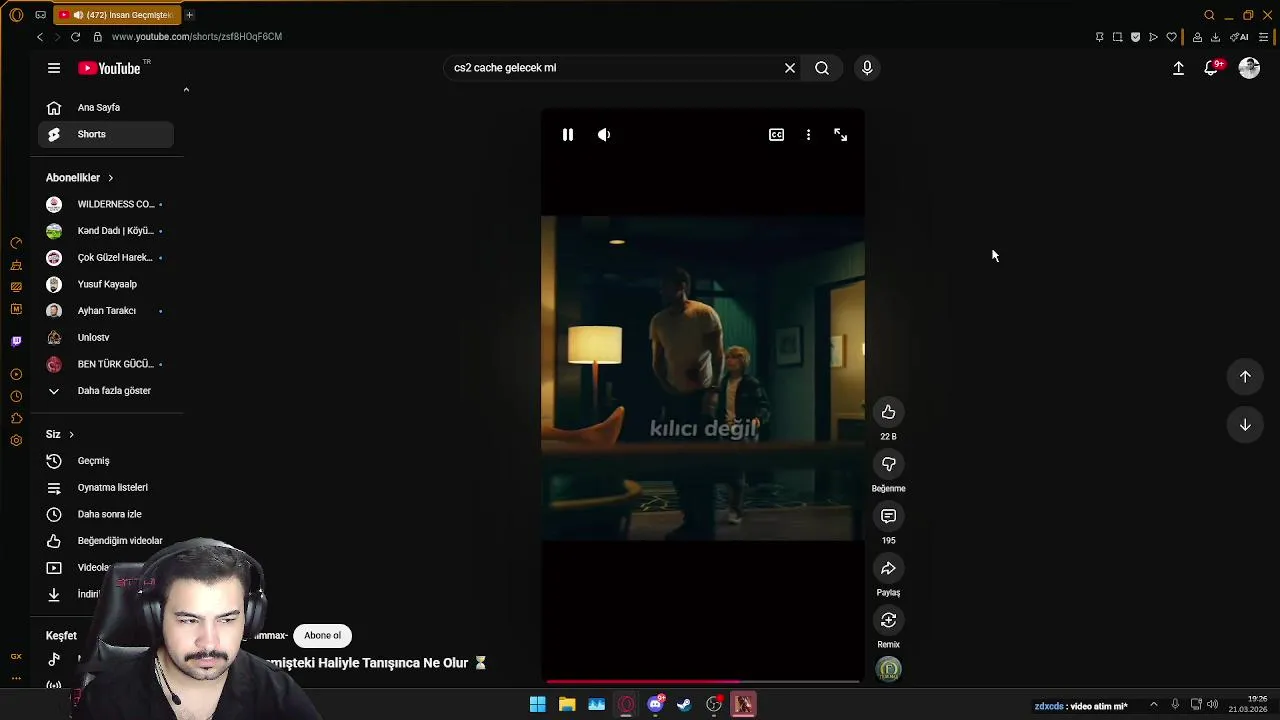Take a snapshot with Opera toolbar

click(1117, 37)
